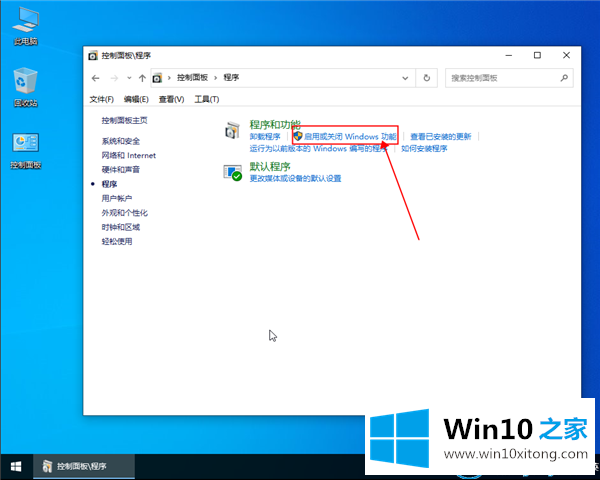This screenshot has height=480, width=600.
Task: Go to 控制面板主页 in the sidebar
Action: [x=124, y=121]
